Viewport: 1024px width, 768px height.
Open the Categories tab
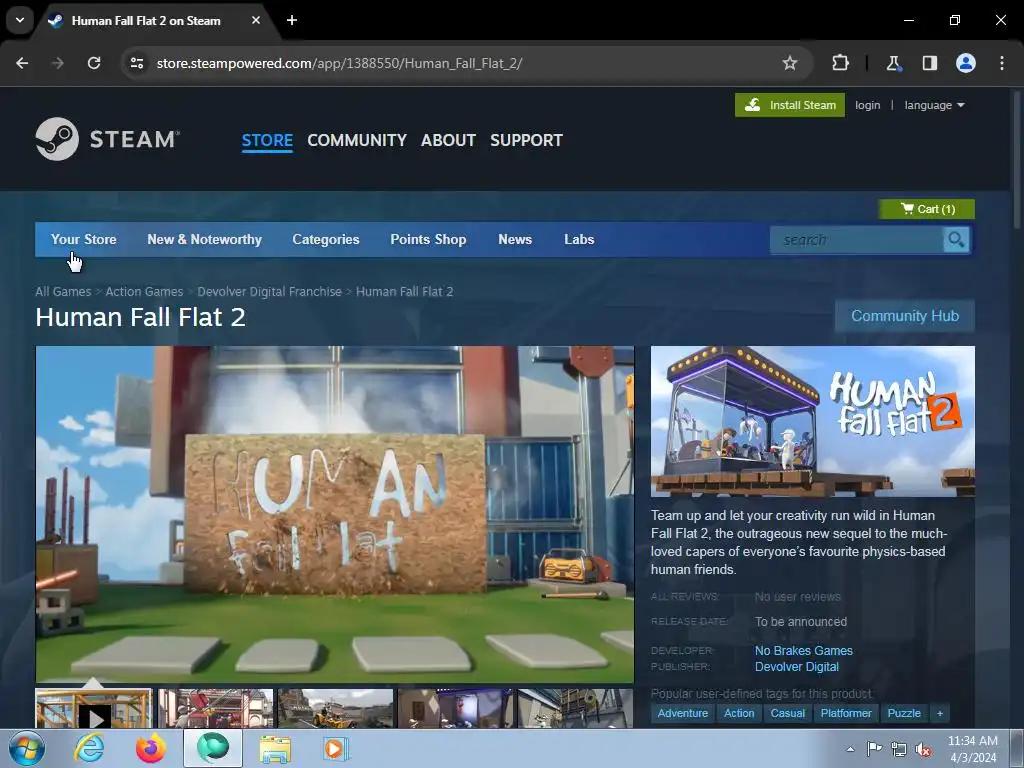point(326,240)
